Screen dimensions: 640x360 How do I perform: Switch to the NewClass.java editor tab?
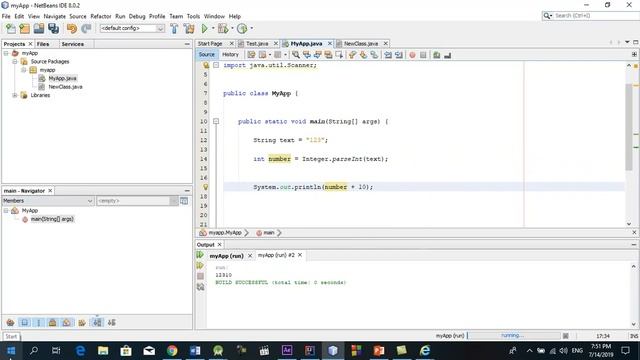pos(361,44)
